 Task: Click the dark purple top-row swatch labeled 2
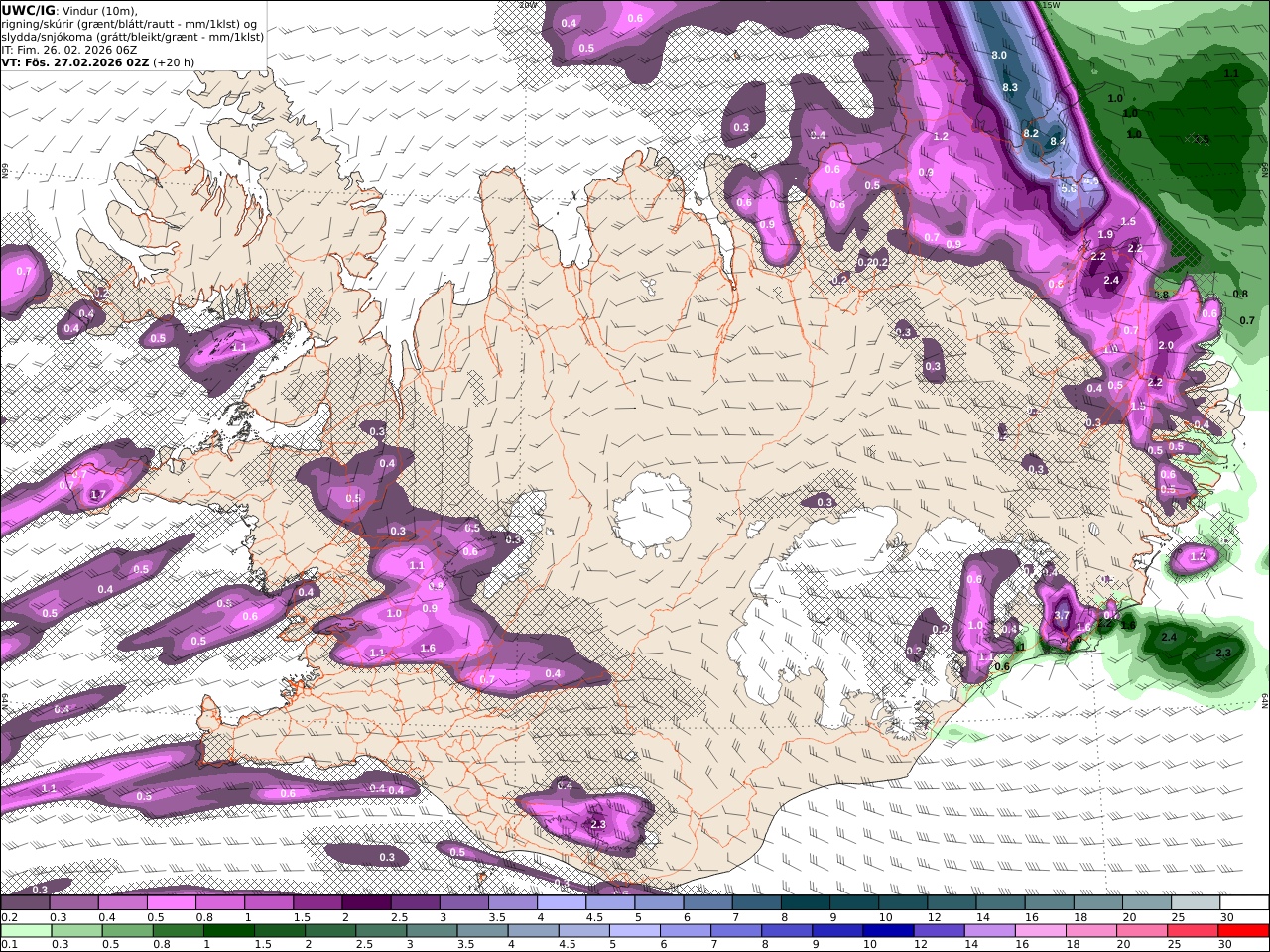point(366,903)
